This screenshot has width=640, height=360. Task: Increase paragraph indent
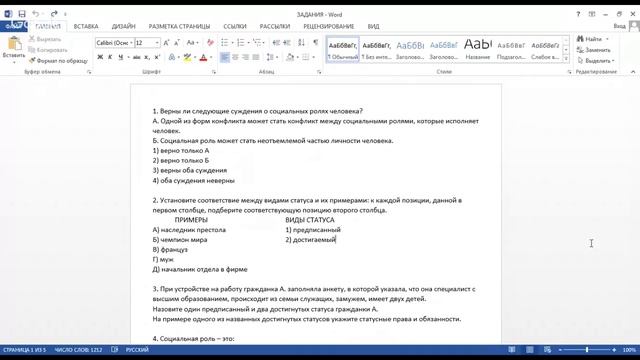(287, 42)
